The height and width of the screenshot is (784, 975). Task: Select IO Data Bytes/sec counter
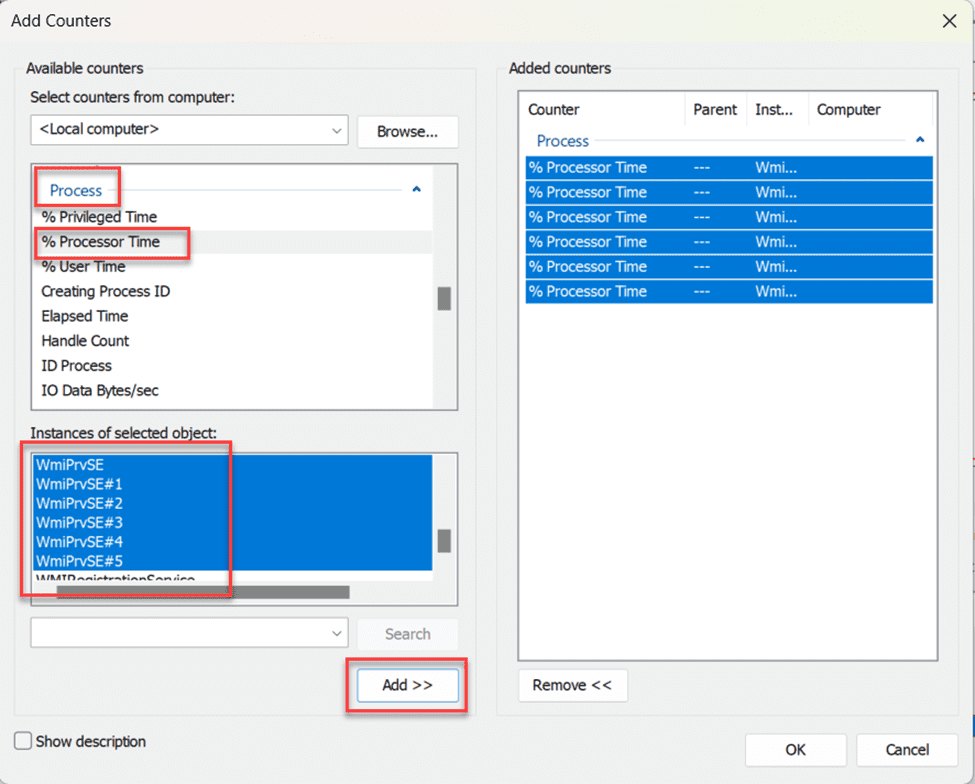click(x=100, y=391)
